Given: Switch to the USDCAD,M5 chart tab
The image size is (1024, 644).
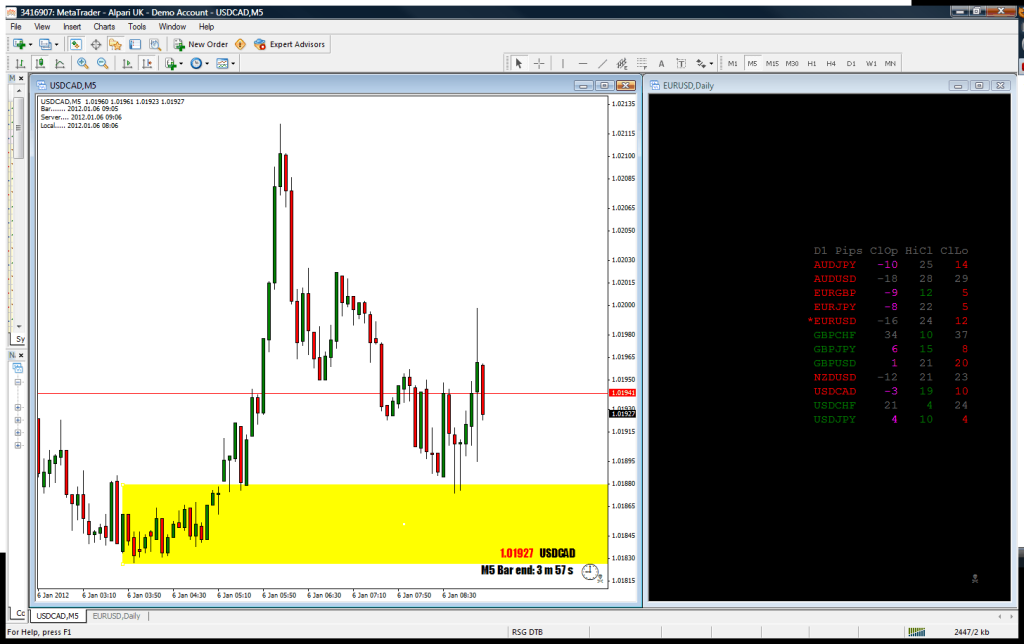Looking at the screenshot, I should (x=57, y=616).
